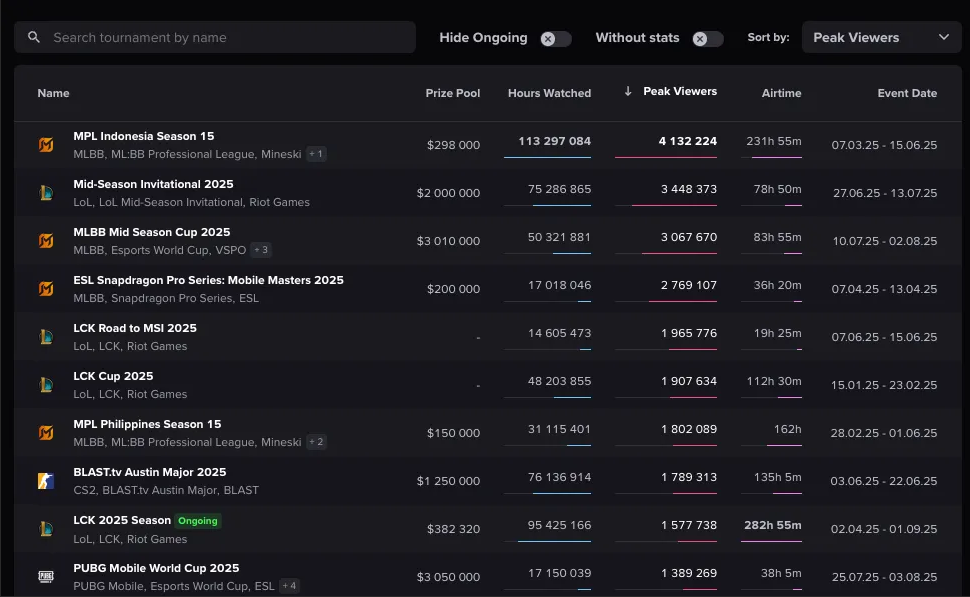The height and width of the screenshot is (597, 970).
Task: Enable the Without stats toggle
Action: pos(707,39)
